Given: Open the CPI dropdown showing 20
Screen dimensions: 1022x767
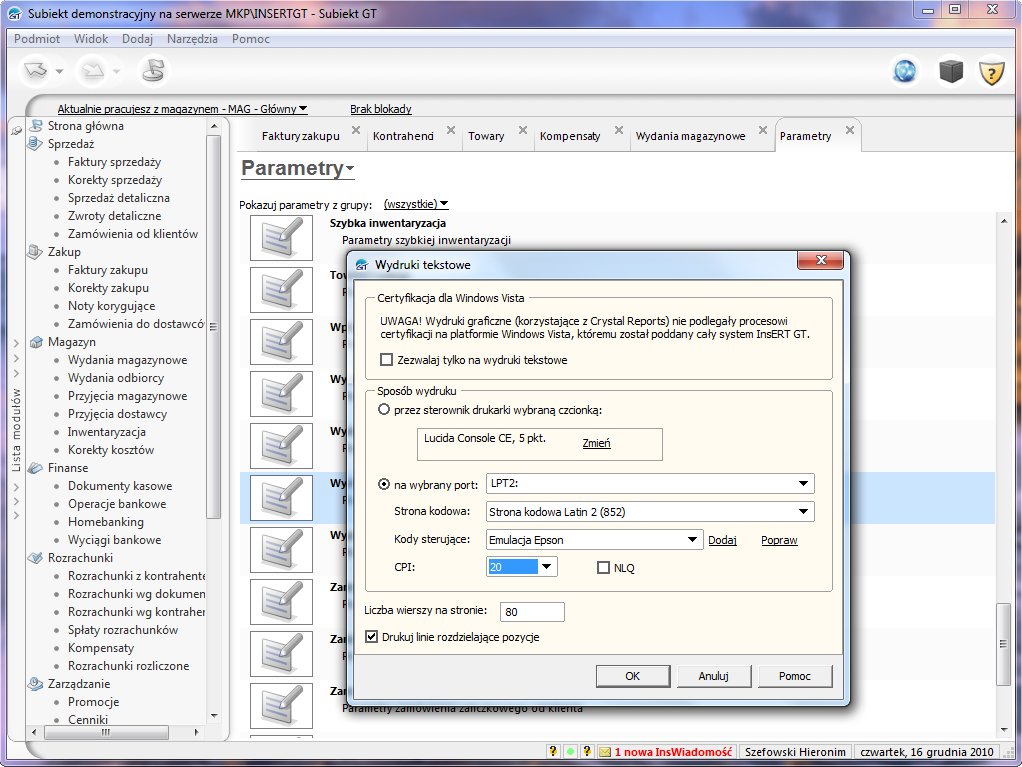Looking at the screenshot, I should [546, 567].
